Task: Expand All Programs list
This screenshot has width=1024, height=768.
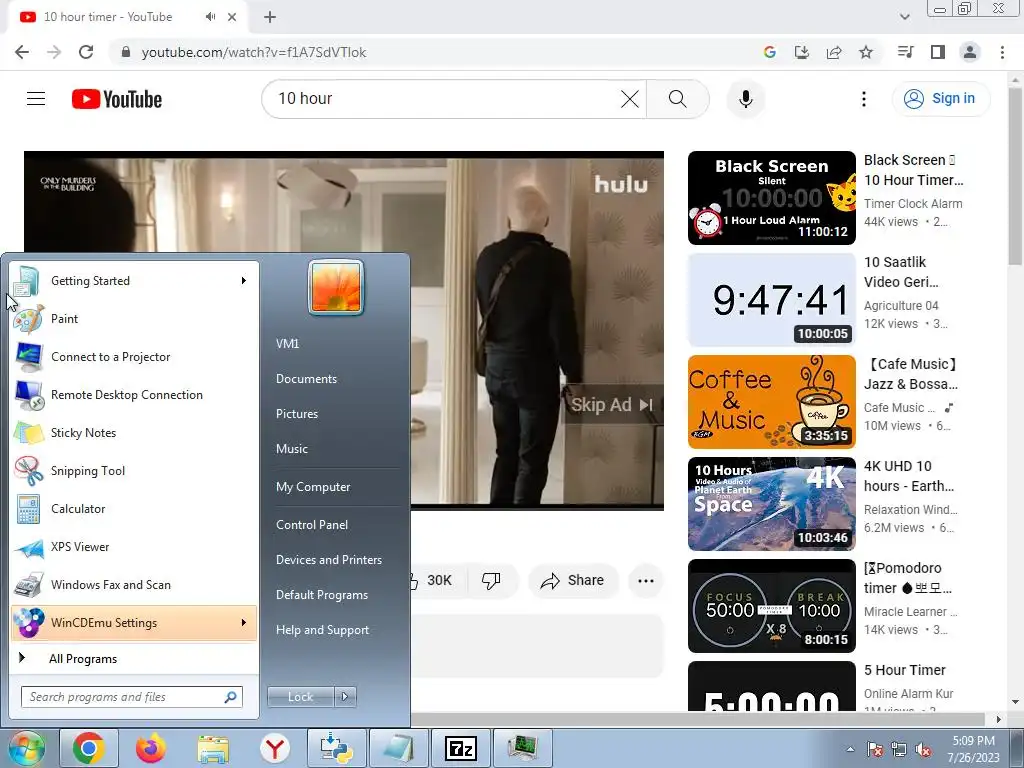Action: [134, 658]
